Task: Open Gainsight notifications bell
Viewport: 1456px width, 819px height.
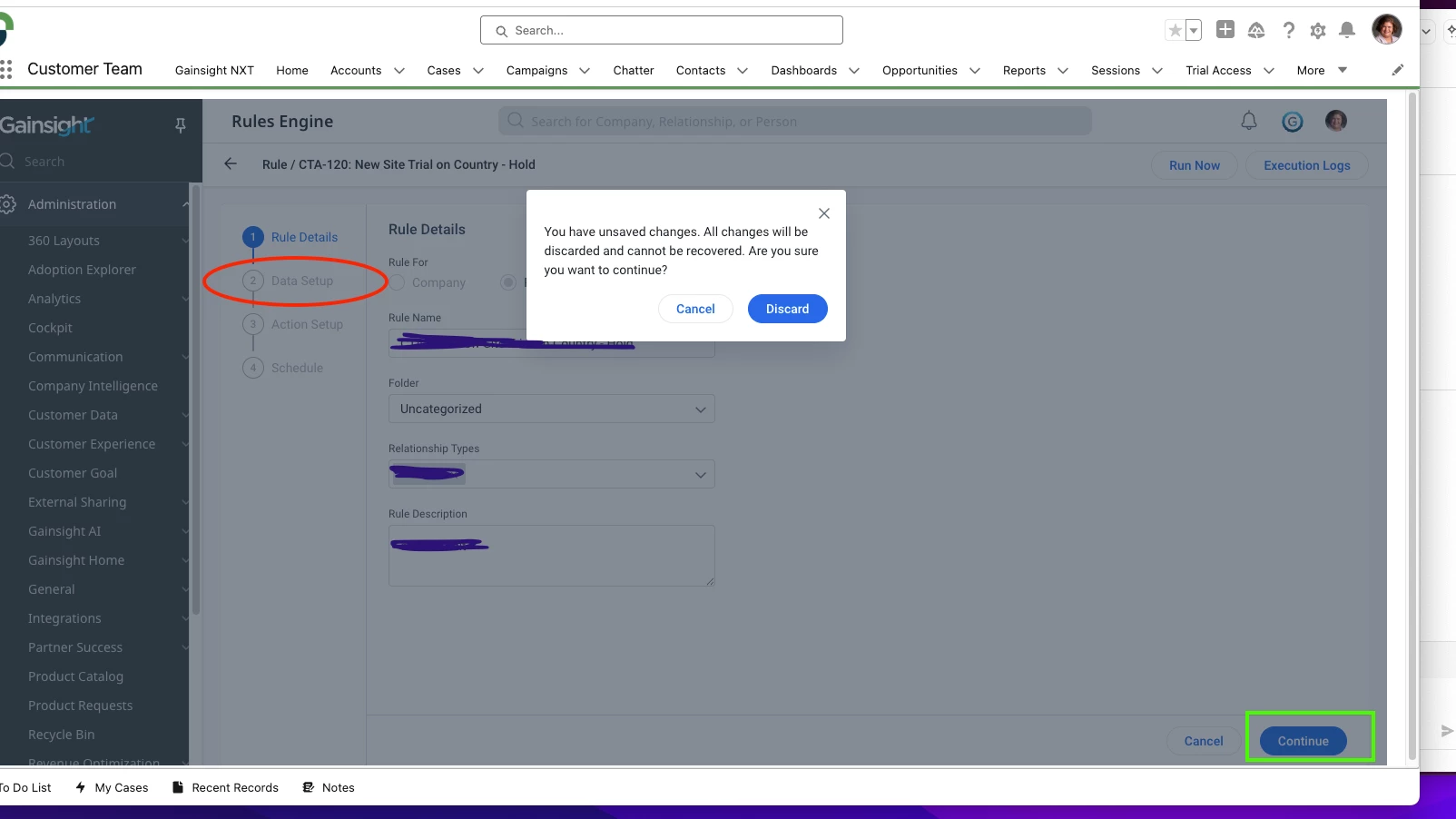Action: (1249, 121)
